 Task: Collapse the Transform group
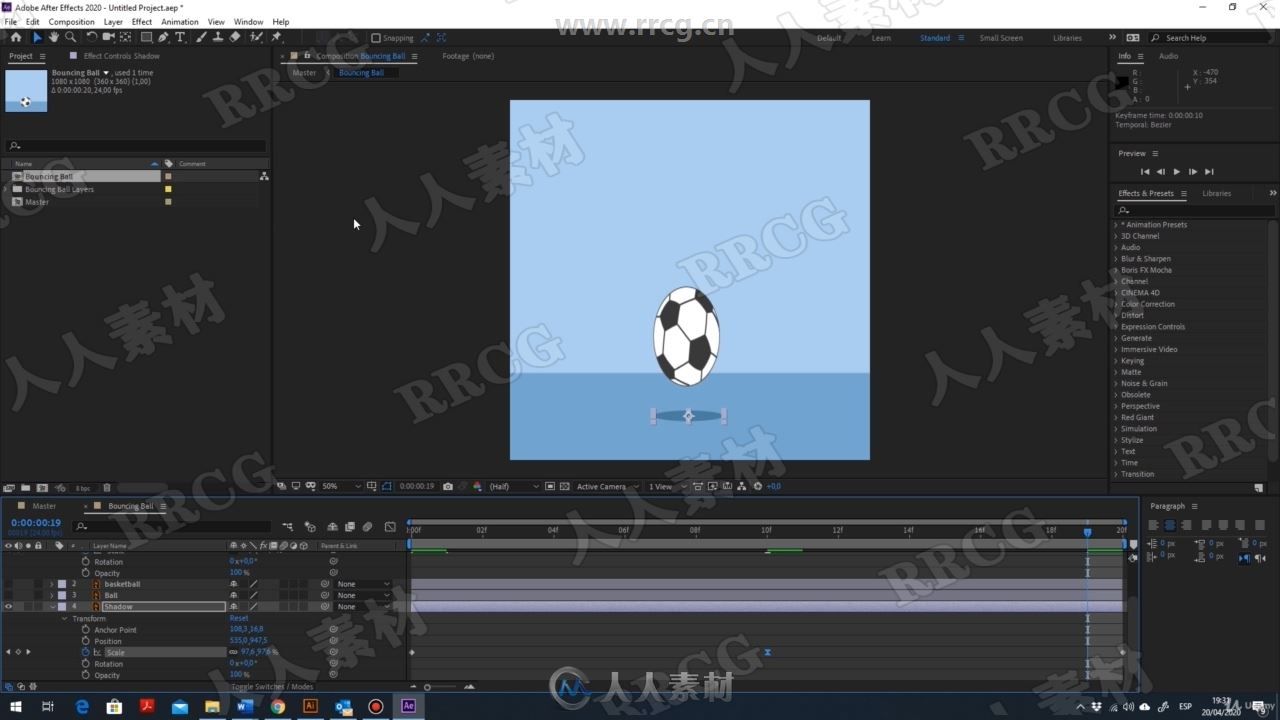coord(65,618)
